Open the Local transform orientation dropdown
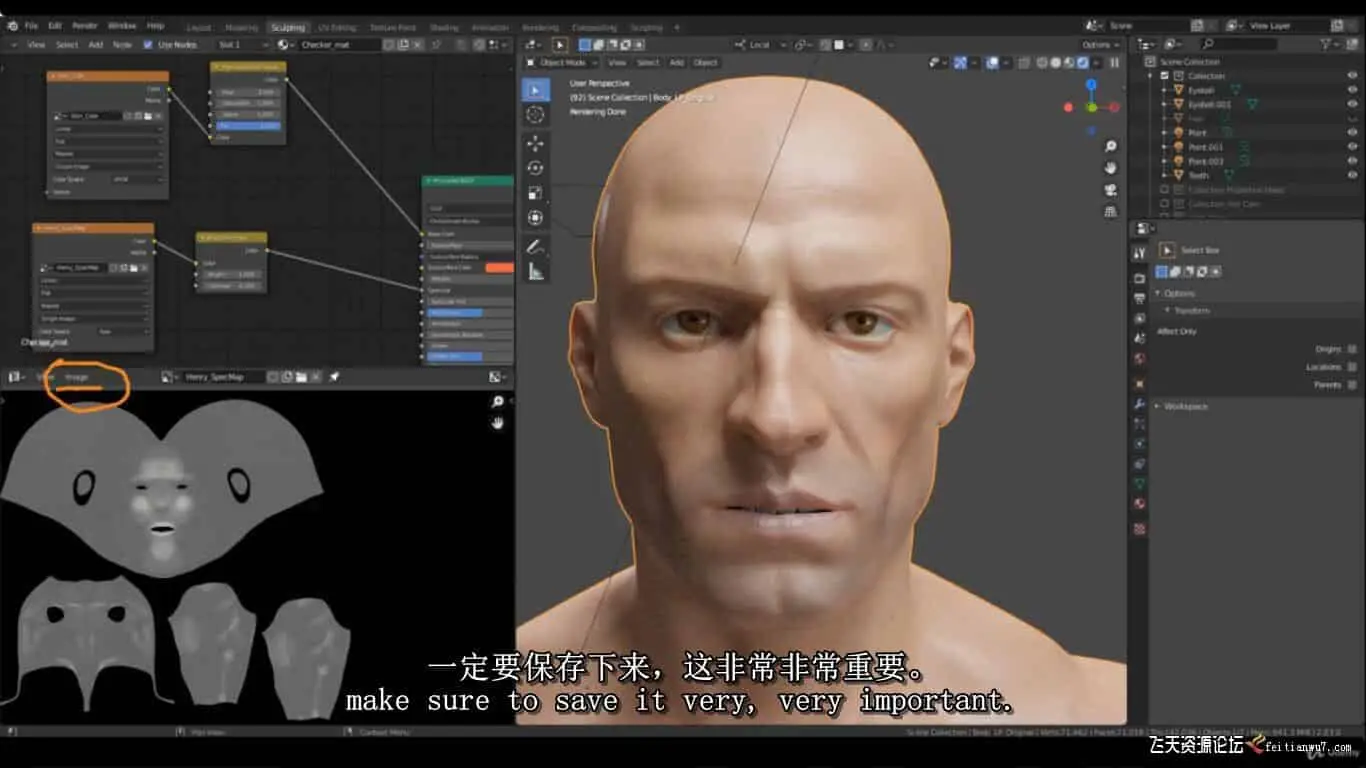Image resolution: width=1366 pixels, height=768 pixels. (x=760, y=45)
